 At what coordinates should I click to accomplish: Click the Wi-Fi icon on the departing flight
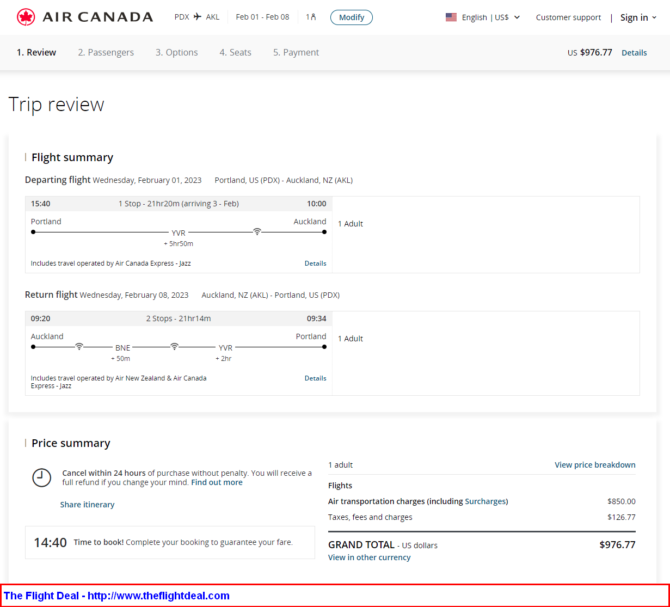(257, 231)
